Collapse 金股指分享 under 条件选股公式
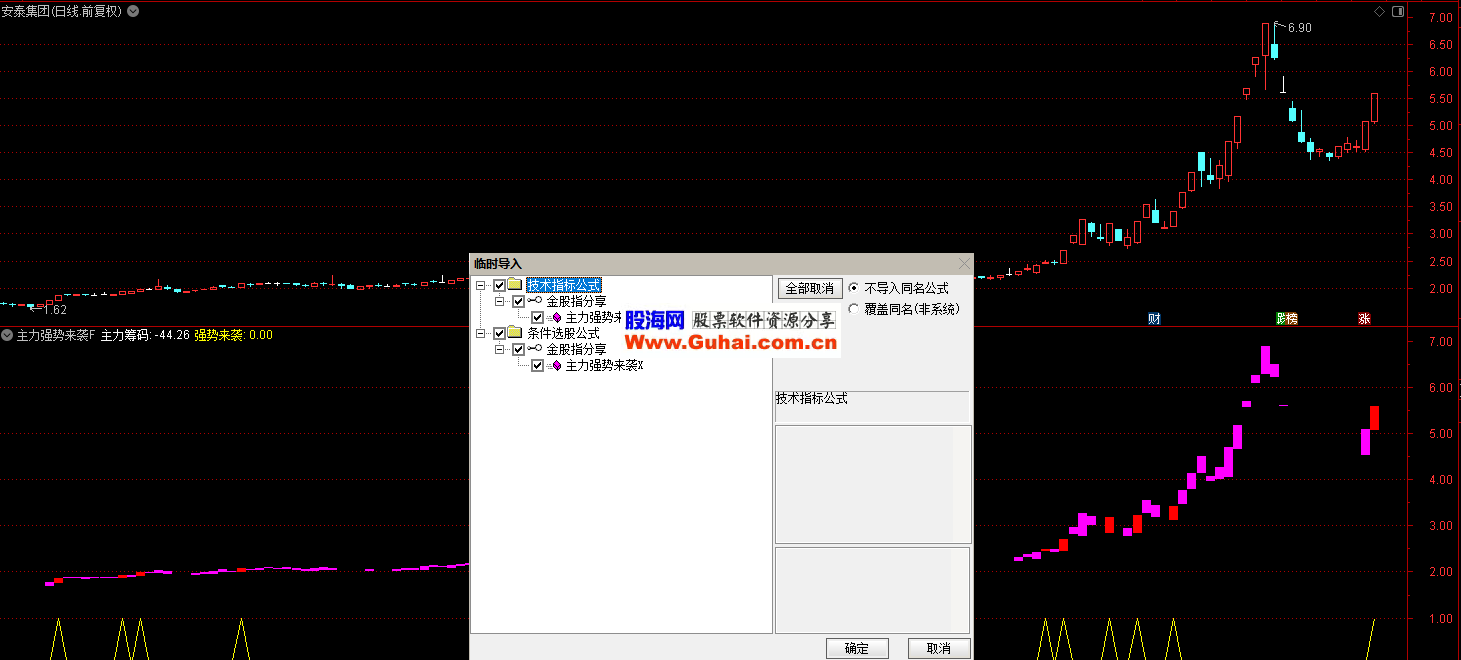 [x=500, y=349]
